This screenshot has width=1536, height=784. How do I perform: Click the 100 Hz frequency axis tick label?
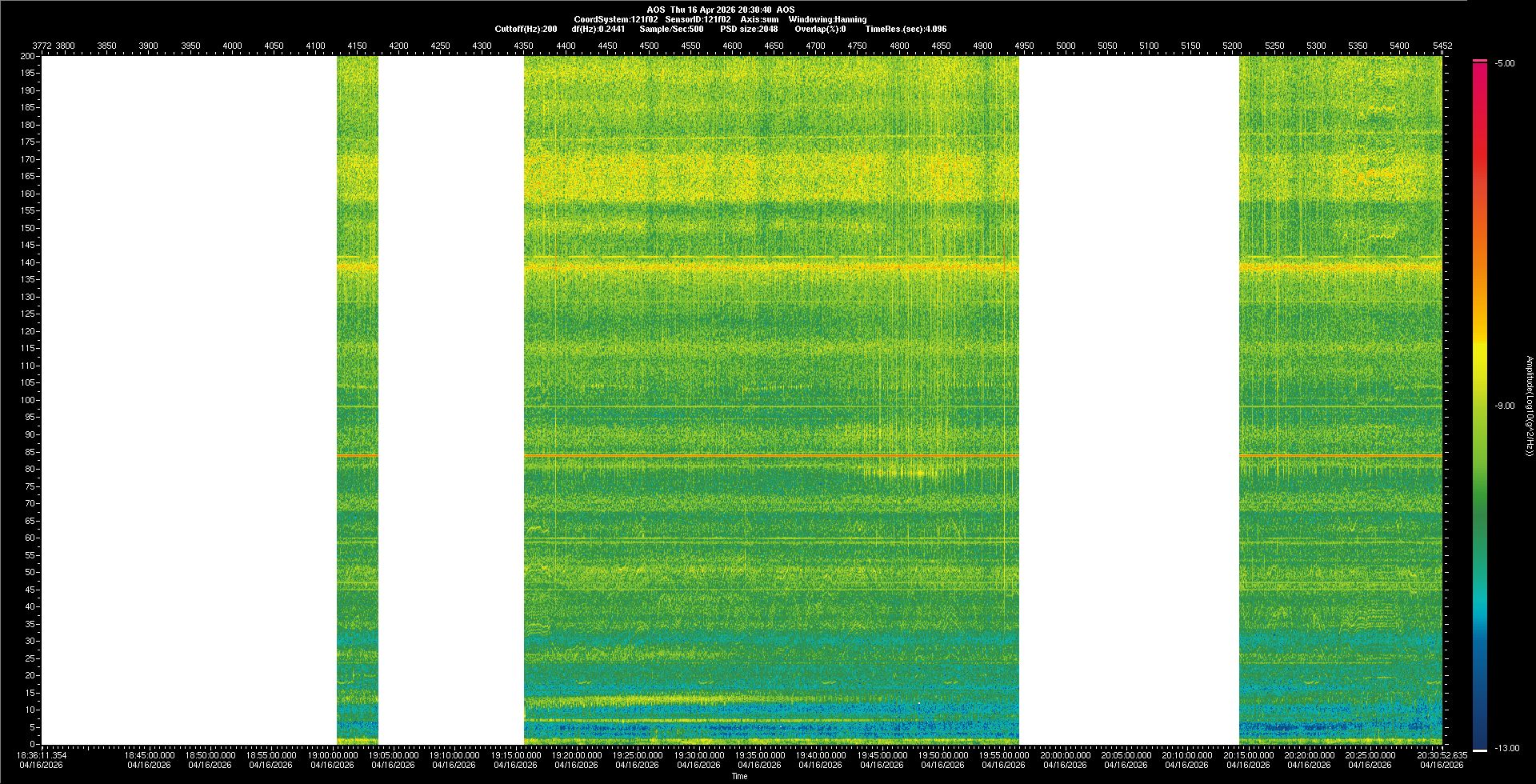click(28, 400)
